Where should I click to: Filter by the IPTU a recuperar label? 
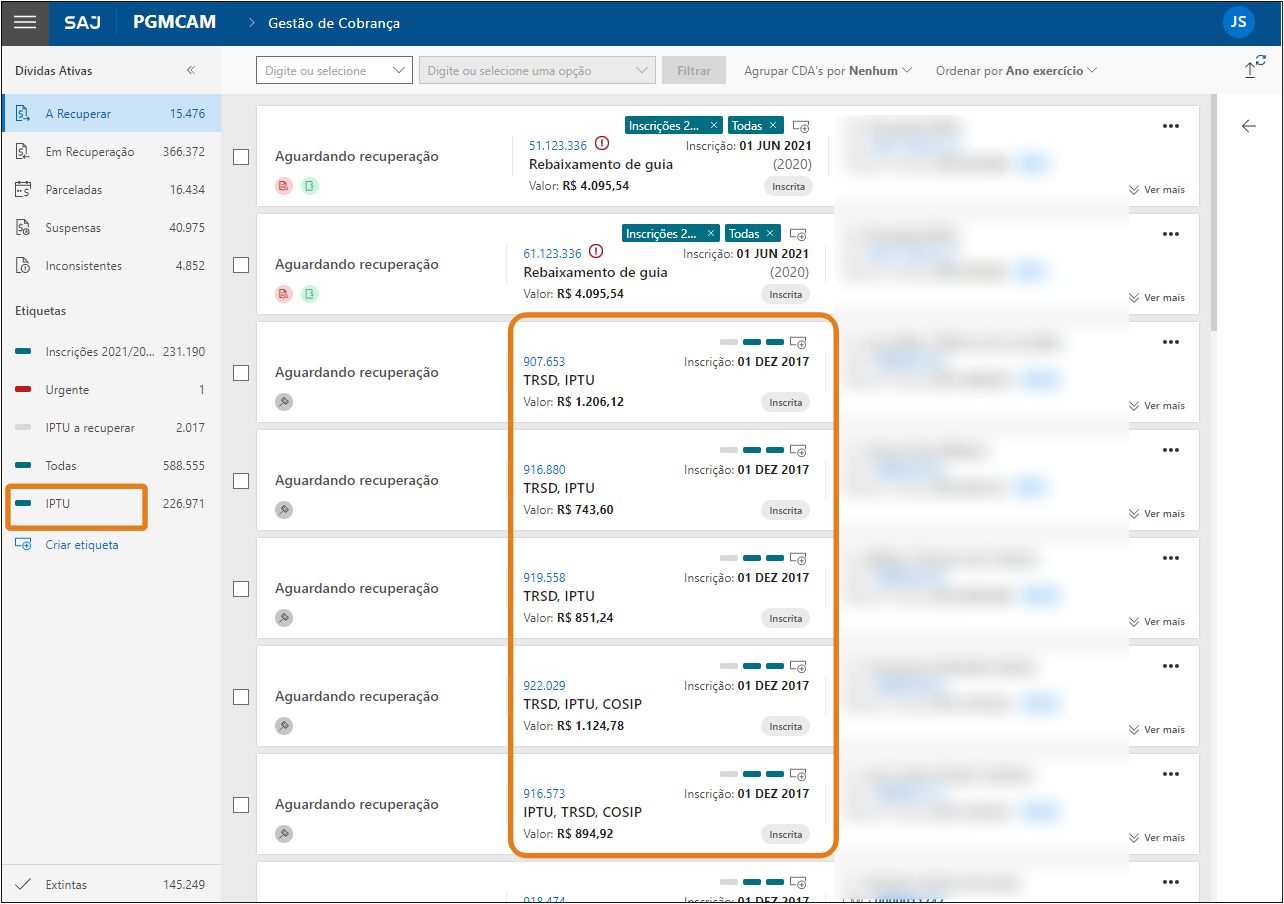(111, 428)
